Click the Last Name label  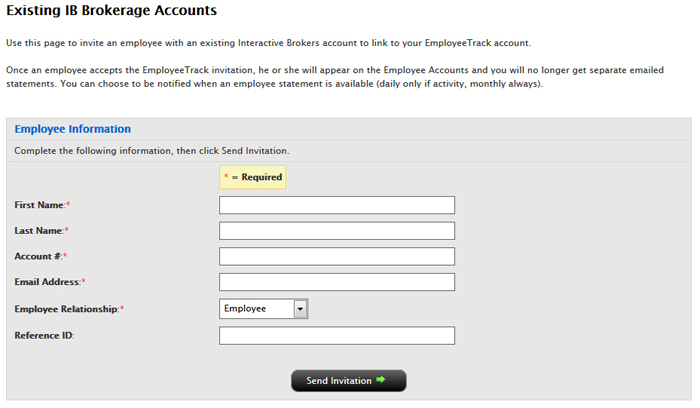pos(40,231)
